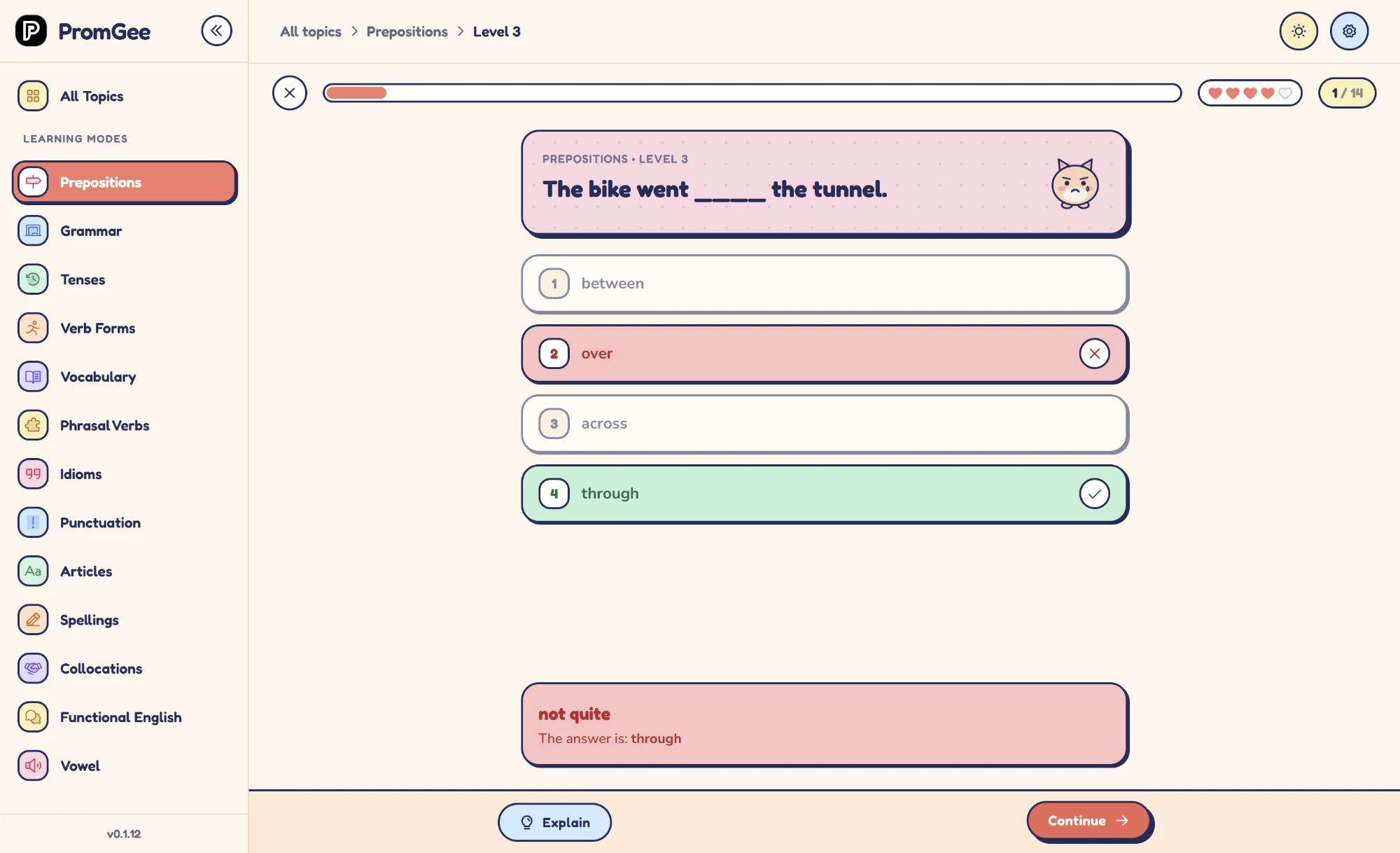1400x853 pixels.
Task: Collapse the sidebar with double-chevron button
Action: coord(216,31)
